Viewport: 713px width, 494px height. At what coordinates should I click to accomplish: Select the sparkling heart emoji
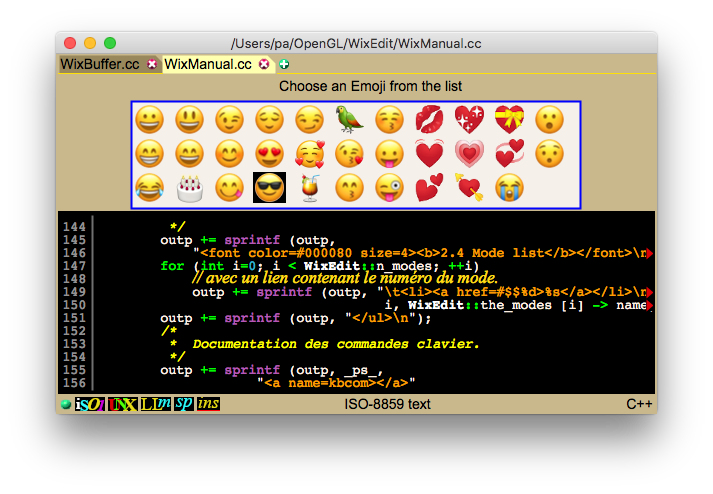(x=469, y=120)
